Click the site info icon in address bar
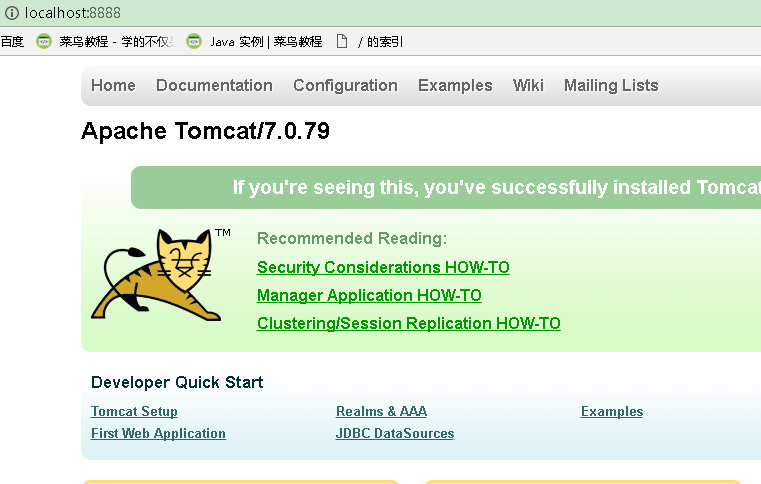Image resolution: width=761 pixels, height=484 pixels. (12, 13)
